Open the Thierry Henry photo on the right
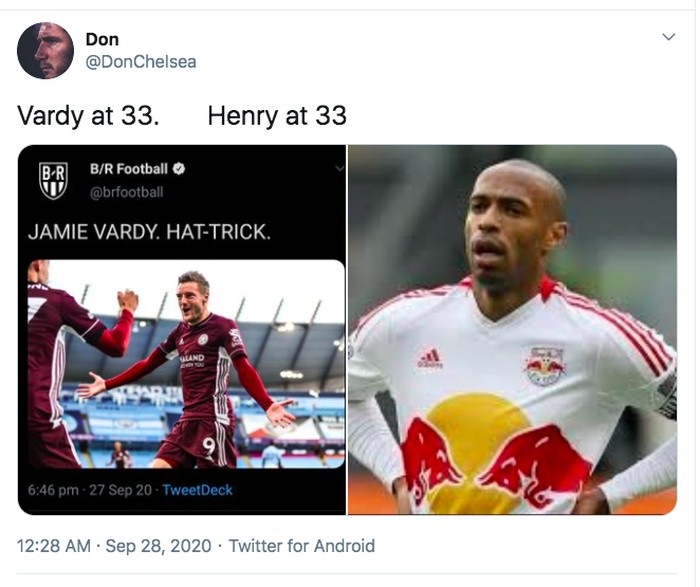Image resolution: width=700 pixels, height=587 pixels. coord(512,330)
